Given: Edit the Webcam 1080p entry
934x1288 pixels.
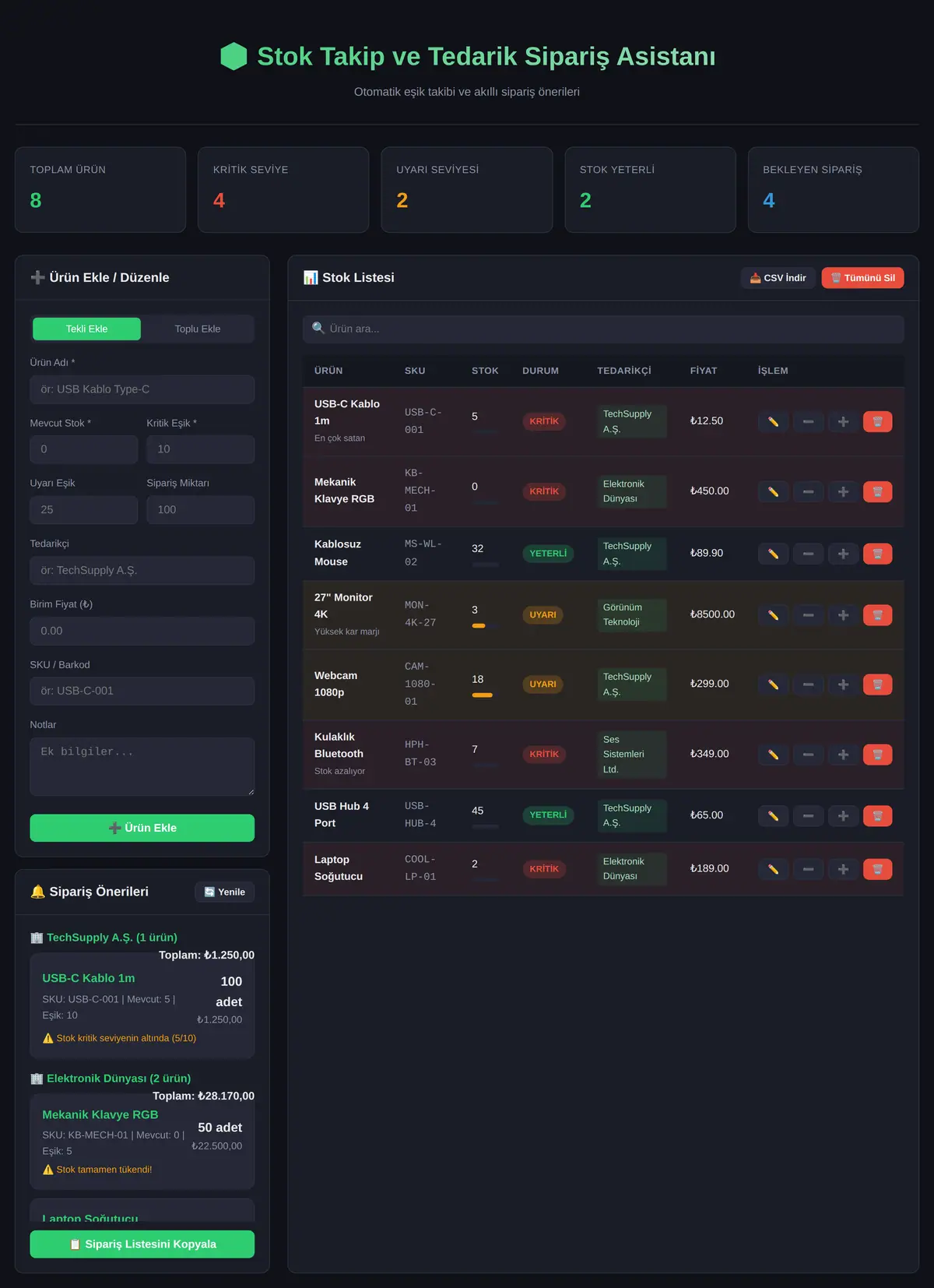Looking at the screenshot, I should 773,684.
